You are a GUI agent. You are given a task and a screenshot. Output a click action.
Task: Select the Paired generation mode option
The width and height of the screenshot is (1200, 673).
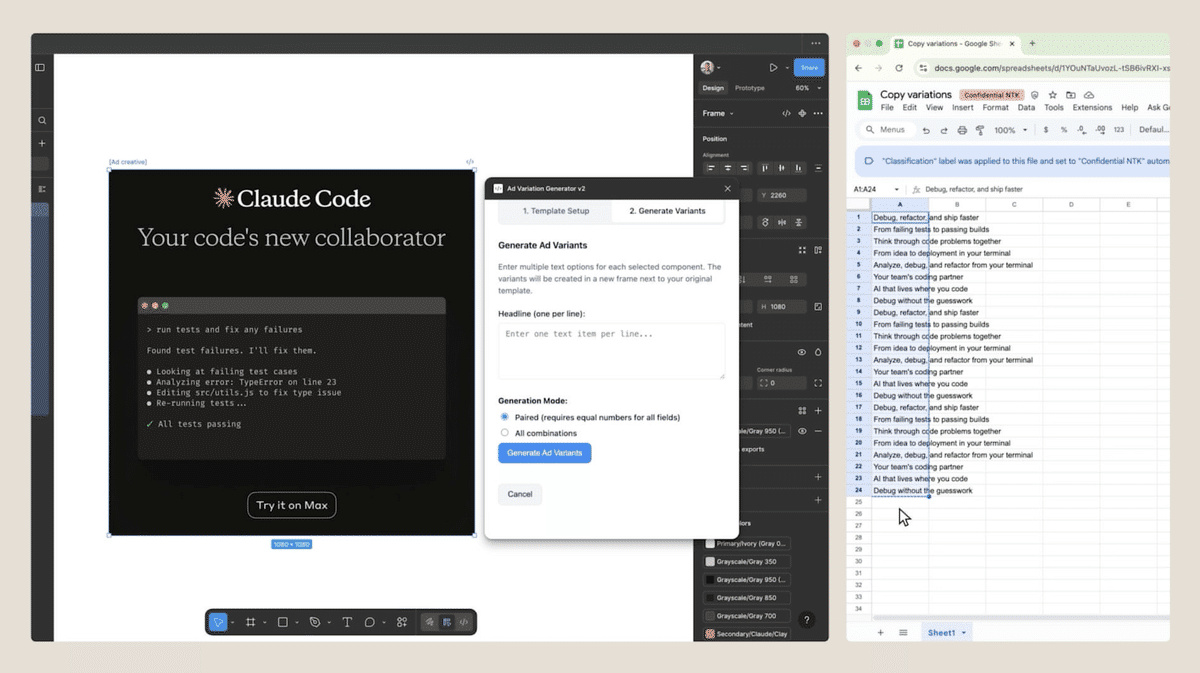point(505,417)
